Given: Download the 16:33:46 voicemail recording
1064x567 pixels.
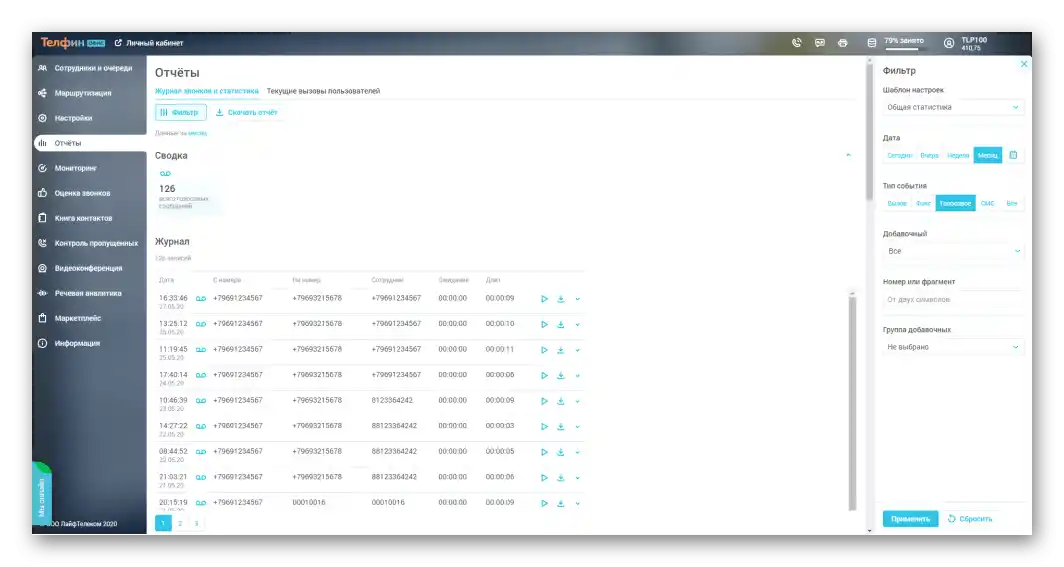Looking at the screenshot, I should 560,299.
